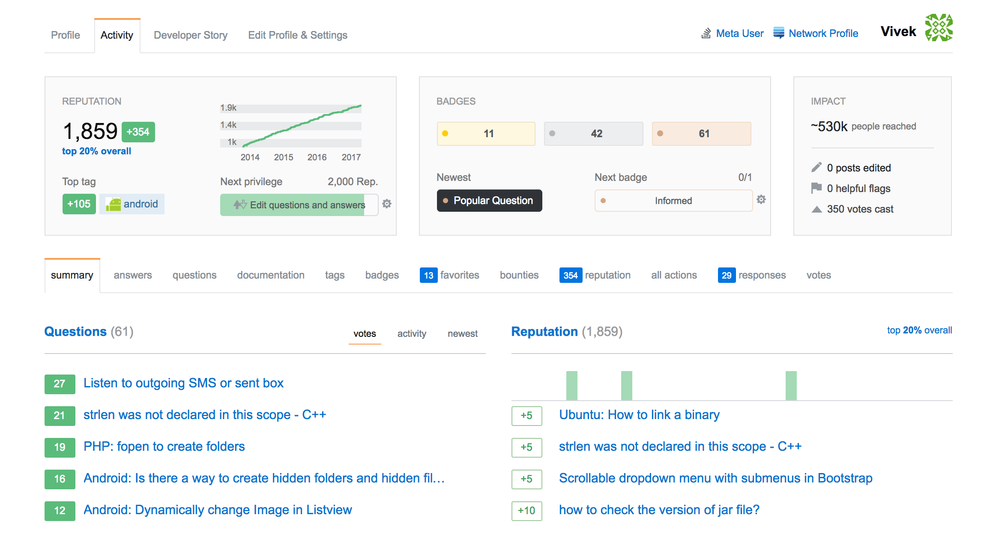Sort questions by votes
The image size is (999, 534).
coord(365,334)
